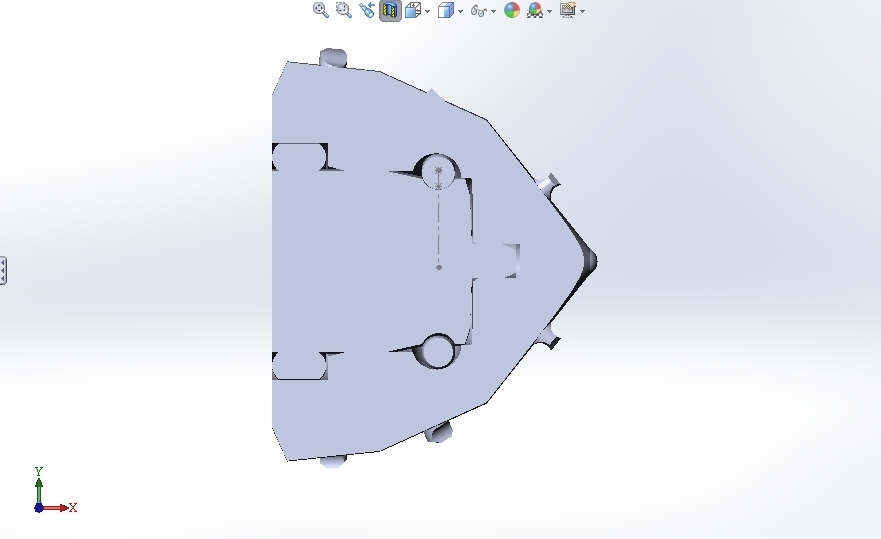
Task: Expand the Apply Scene dropdown arrow
Action: pos(550,11)
